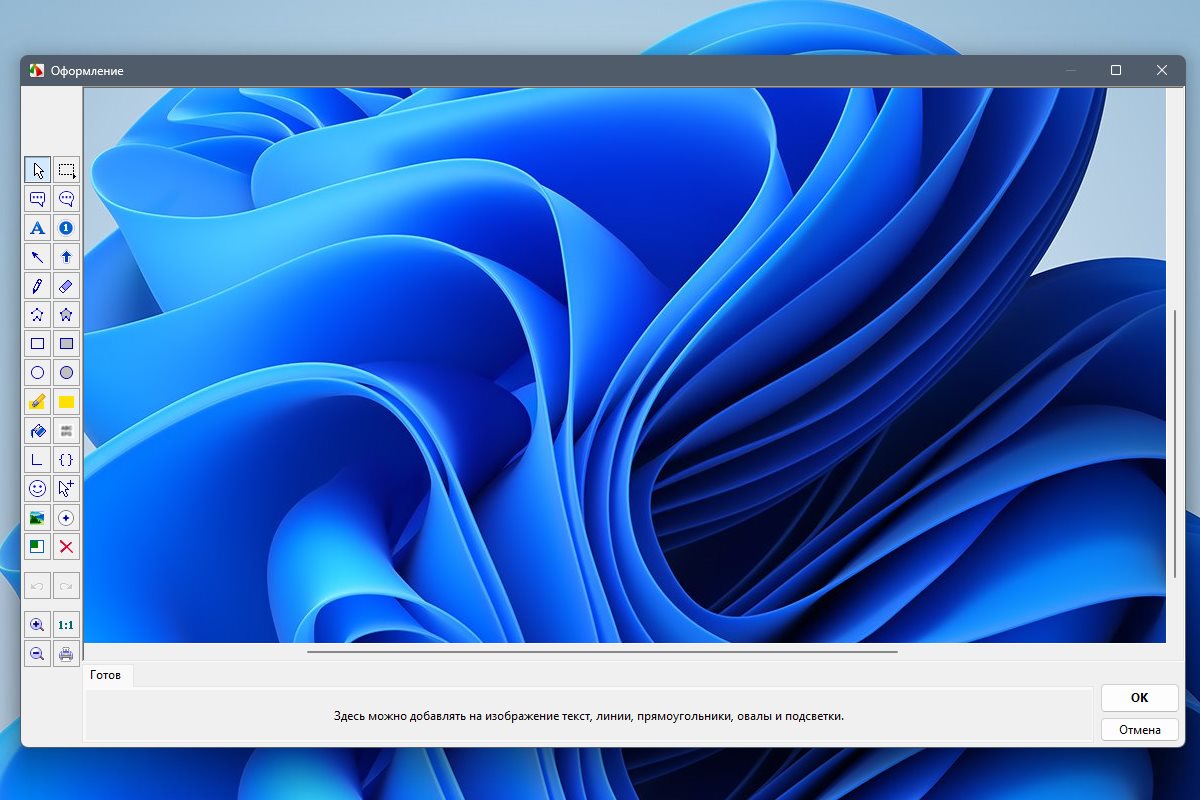
Task: Pick the rectangular speech bubble callout tool
Action: 37,199
